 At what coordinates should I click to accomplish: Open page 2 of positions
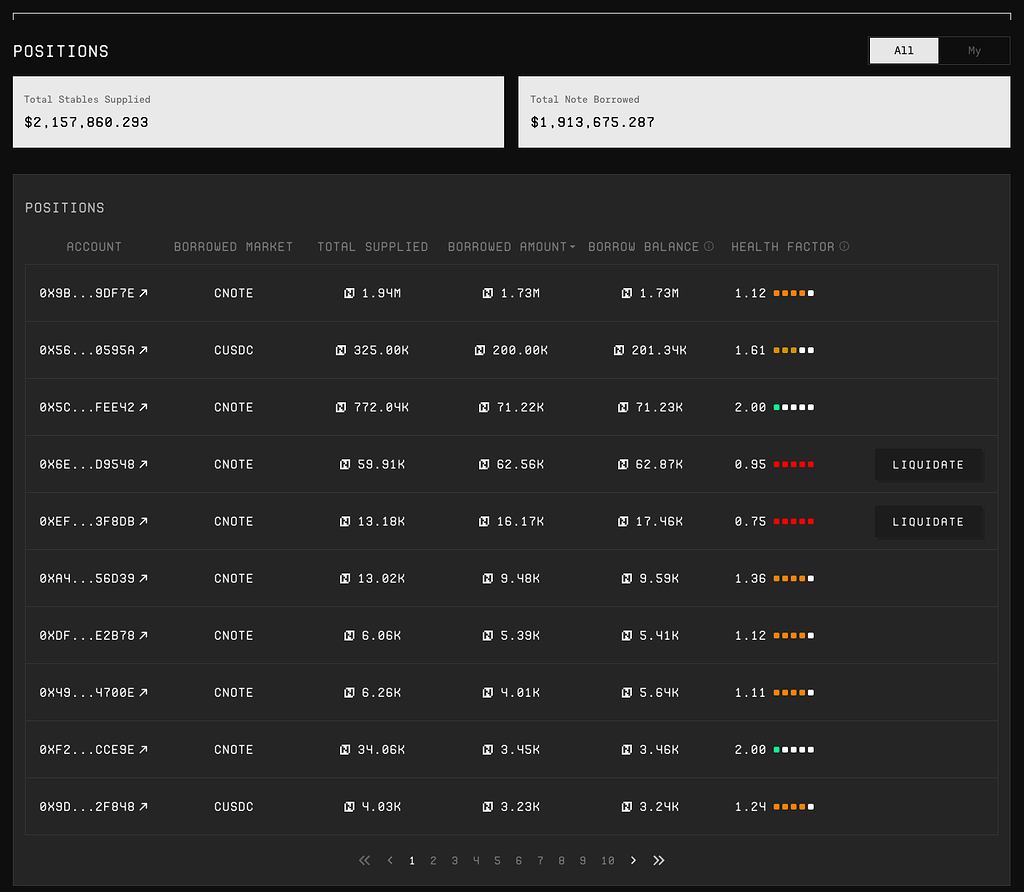click(433, 860)
